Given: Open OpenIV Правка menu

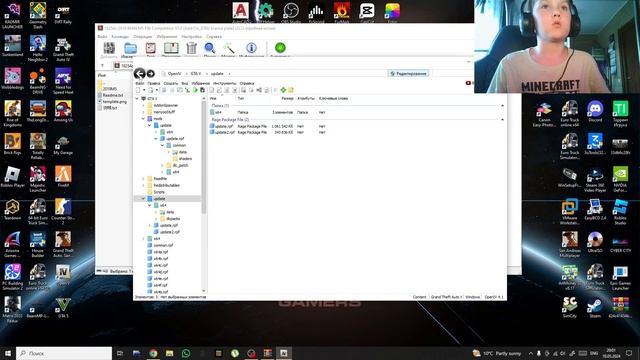Looking at the screenshot, I should click(153, 83).
